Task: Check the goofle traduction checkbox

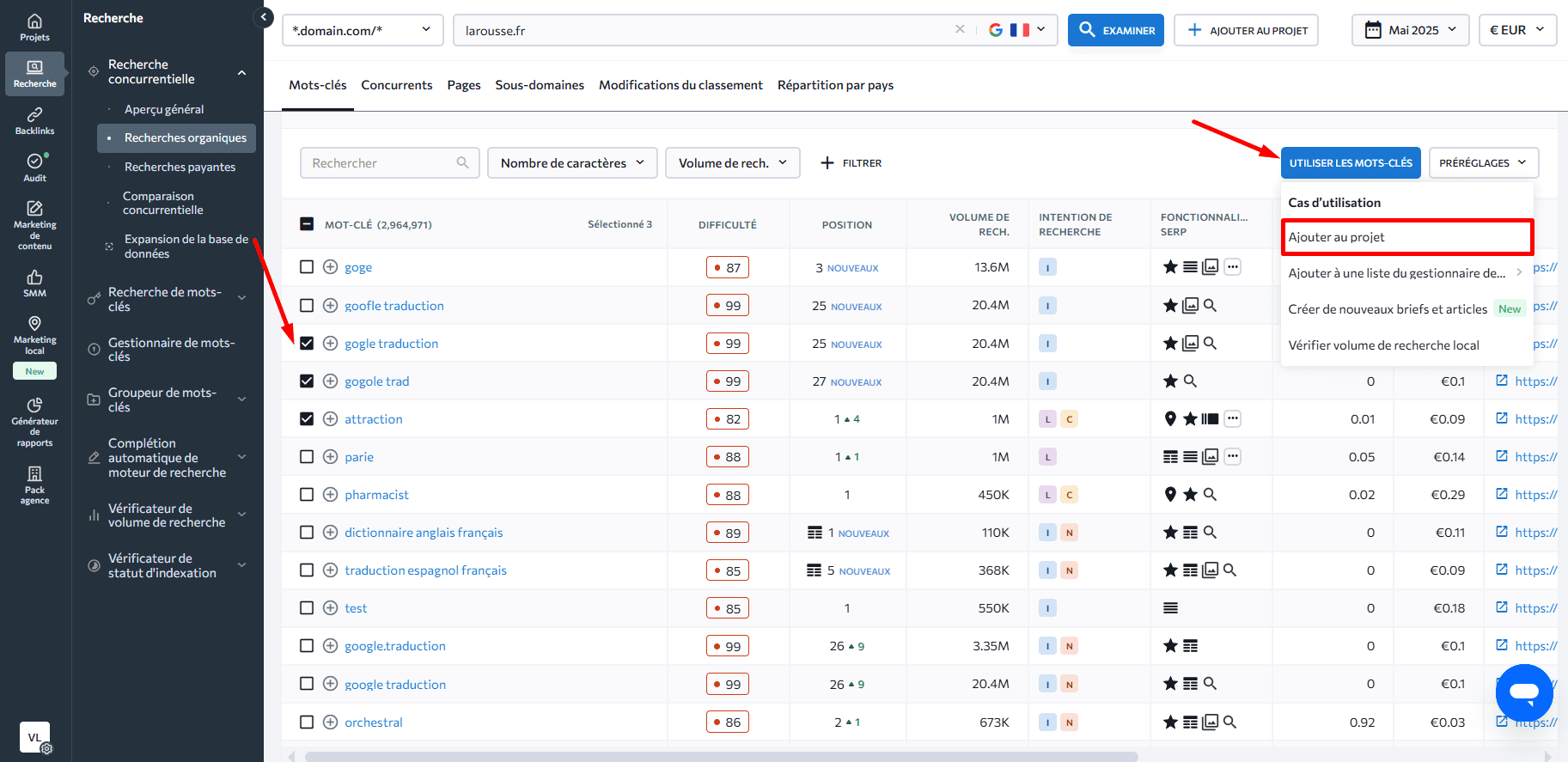Action: click(x=307, y=306)
